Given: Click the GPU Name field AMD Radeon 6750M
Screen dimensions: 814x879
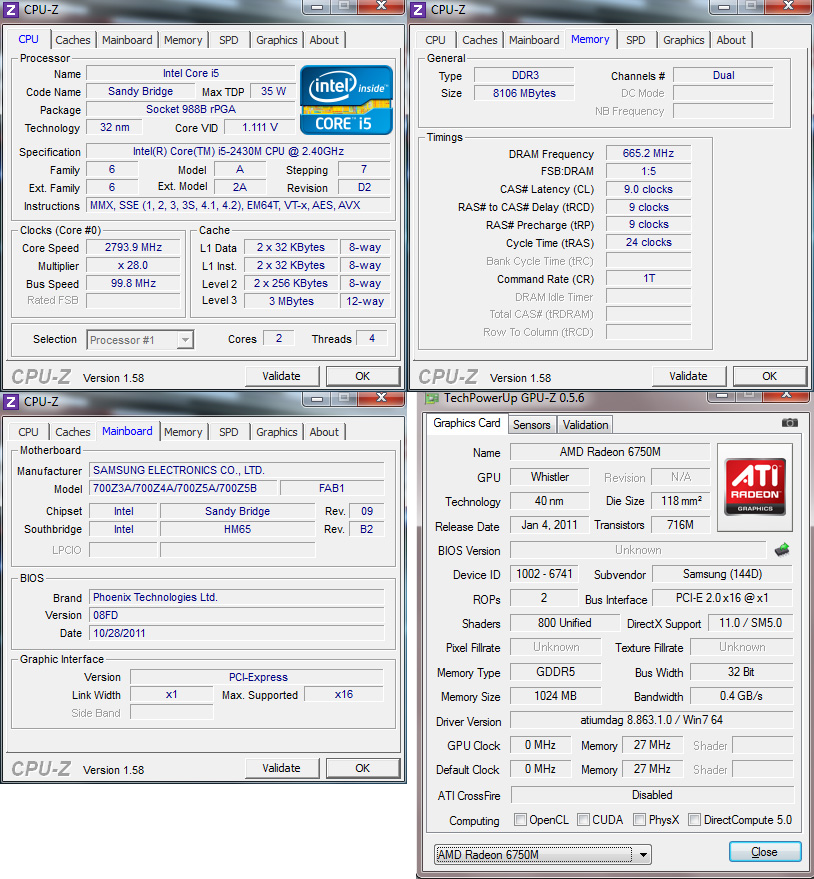Looking at the screenshot, I should (x=610, y=452).
